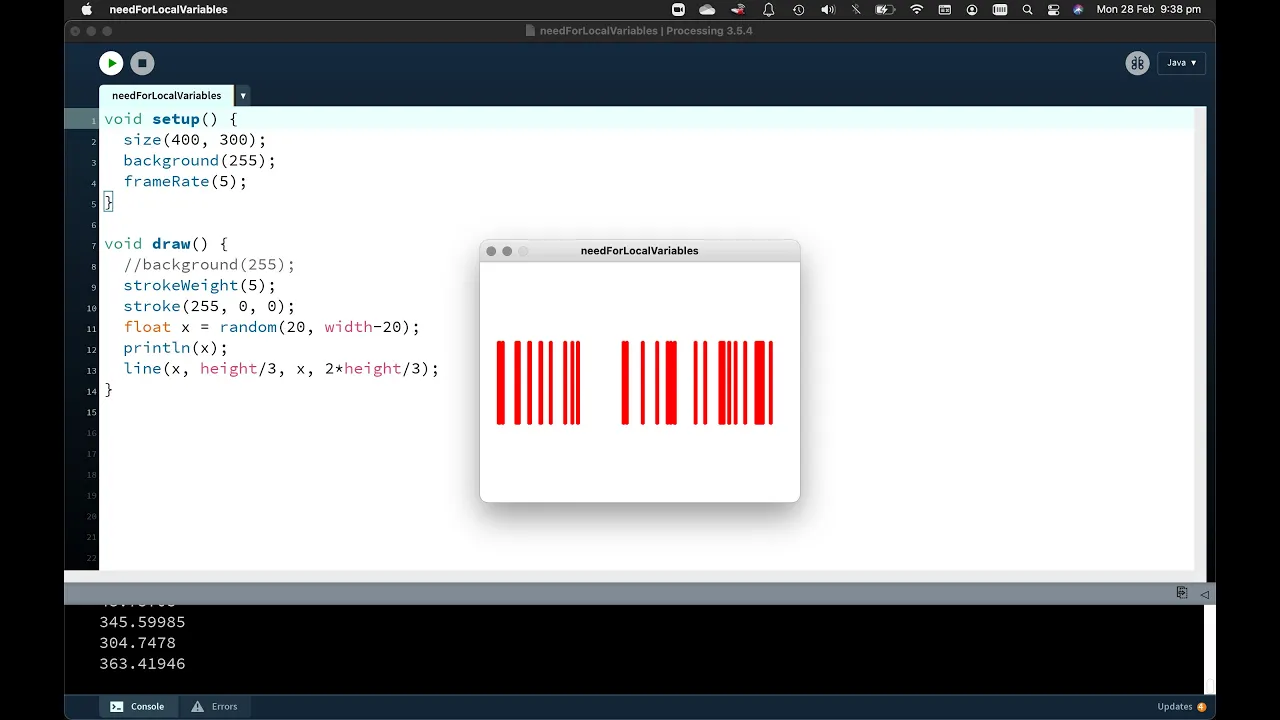
Task: Click the commented line '//background(255);'
Action: 210,264
